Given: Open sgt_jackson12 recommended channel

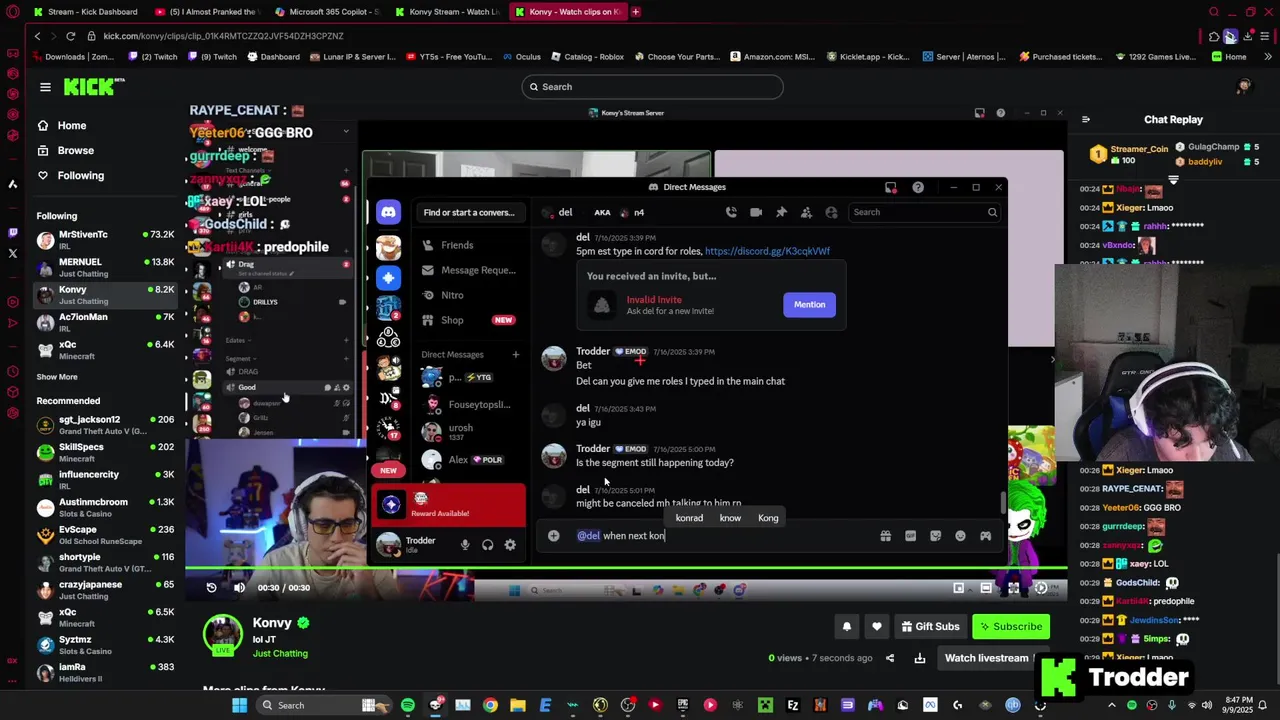Looking at the screenshot, I should click(105, 425).
